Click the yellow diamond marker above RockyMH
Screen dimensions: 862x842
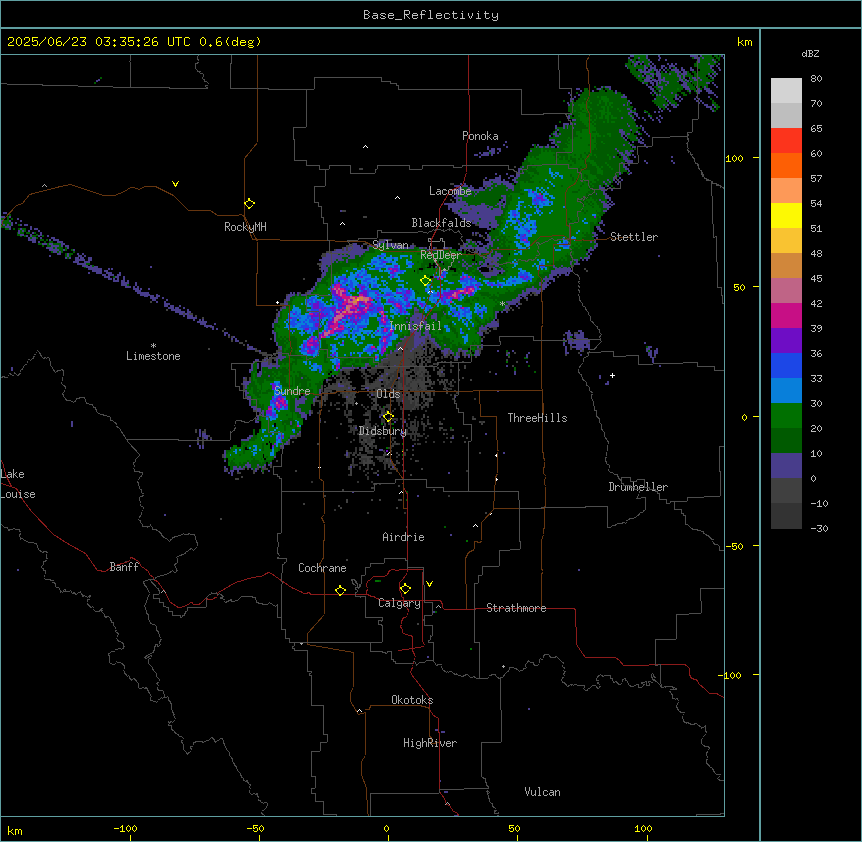pos(250,204)
